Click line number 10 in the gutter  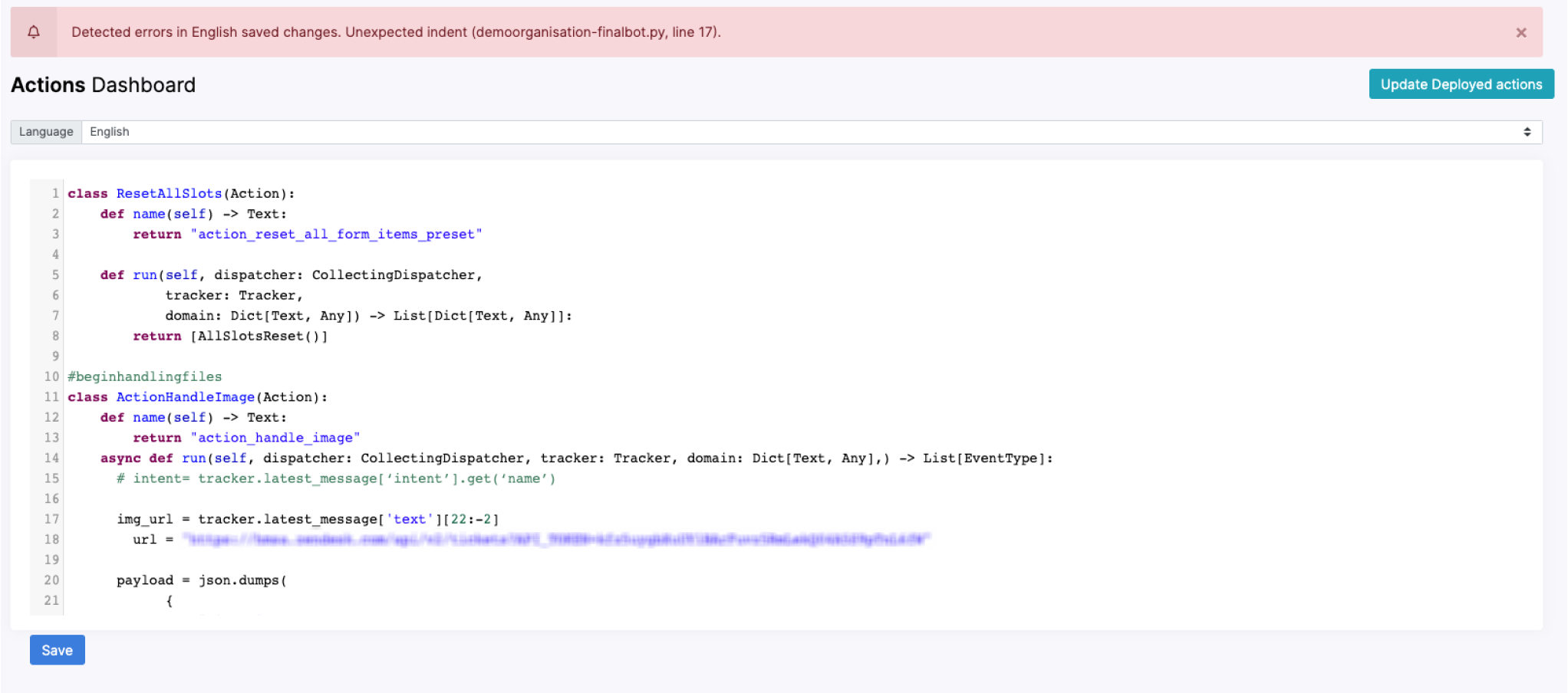pyautogui.click(x=51, y=376)
